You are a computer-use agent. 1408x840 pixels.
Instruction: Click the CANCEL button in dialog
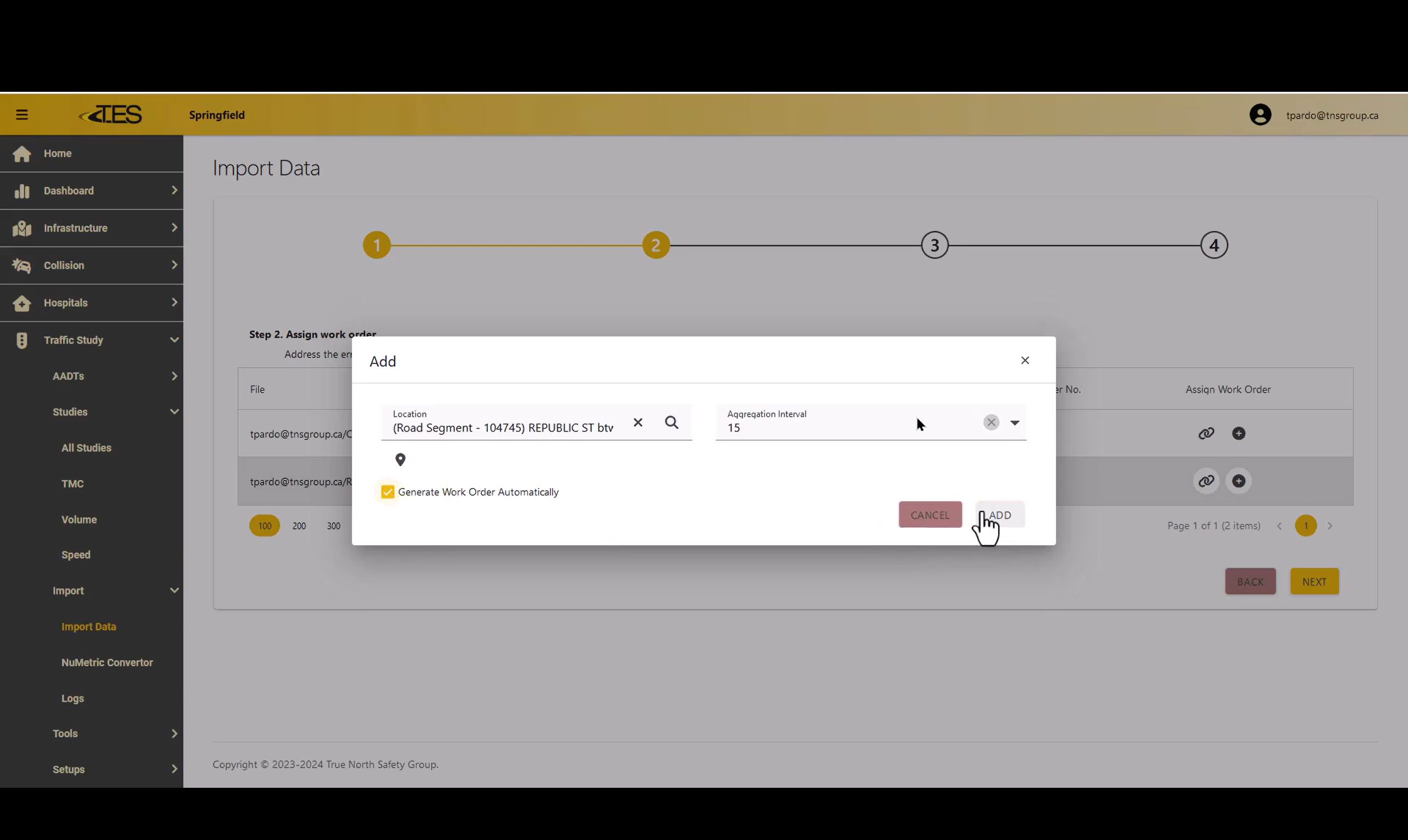click(x=930, y=515)
